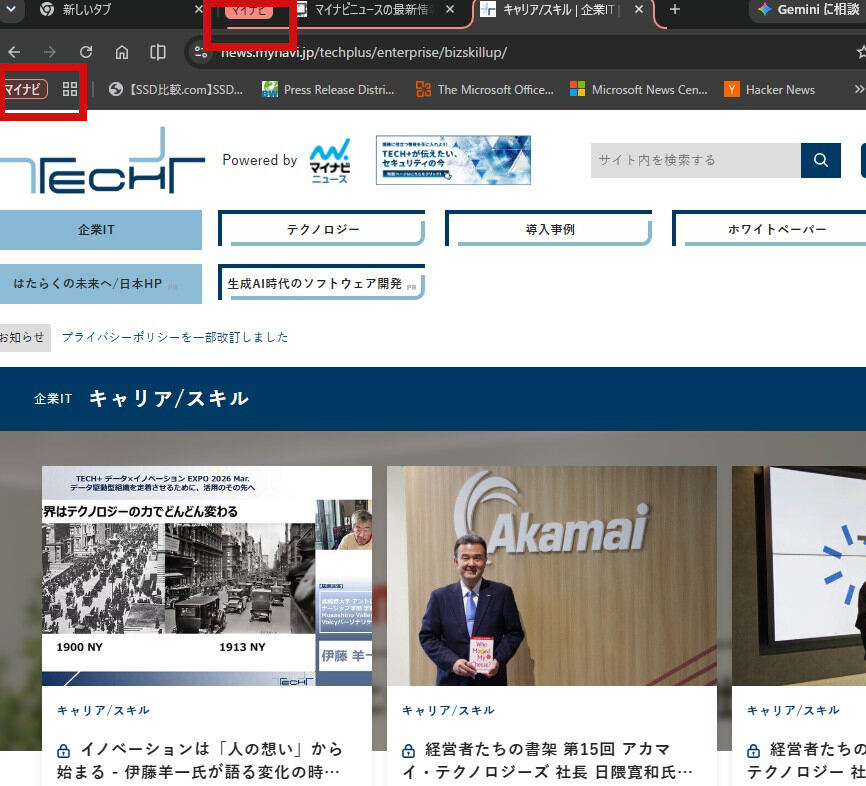This screenshot has width=866, height=786.
Task: Open the apps grid icon in bookmarks bar
Action: pos(70,89)
